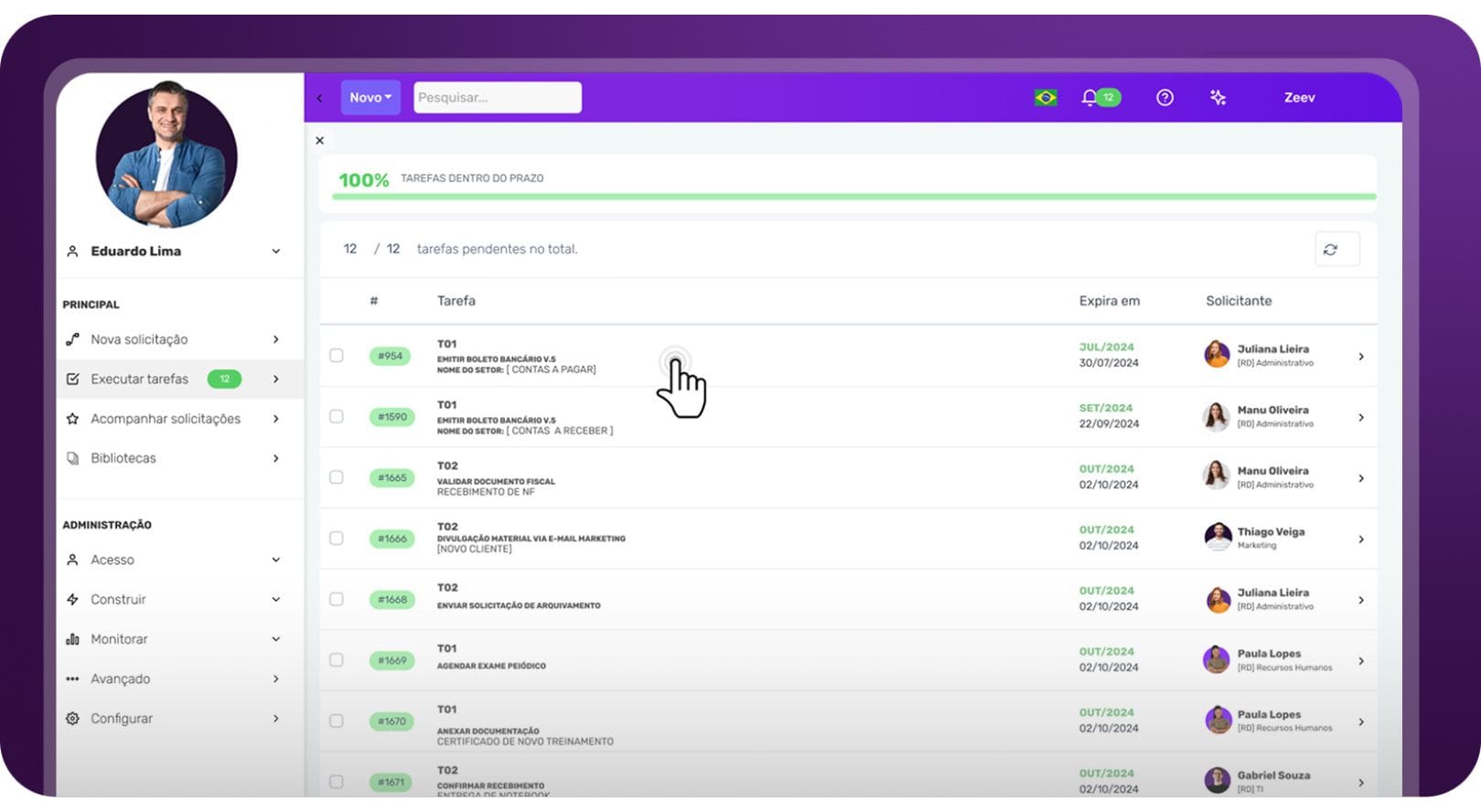Screen dimensions: 1481x812
Task: Click the Zeev label in header
Action: click(1299, 98)
